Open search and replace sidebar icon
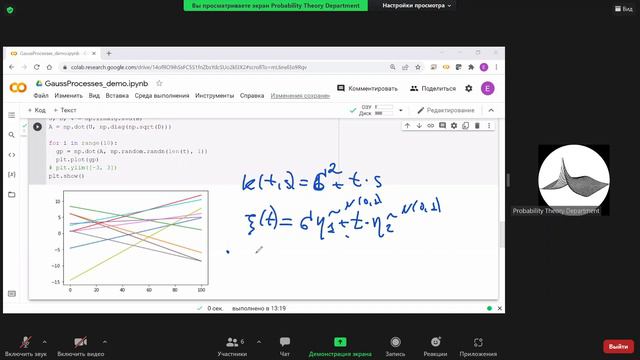The image size is (640, 360). point(11,135)
